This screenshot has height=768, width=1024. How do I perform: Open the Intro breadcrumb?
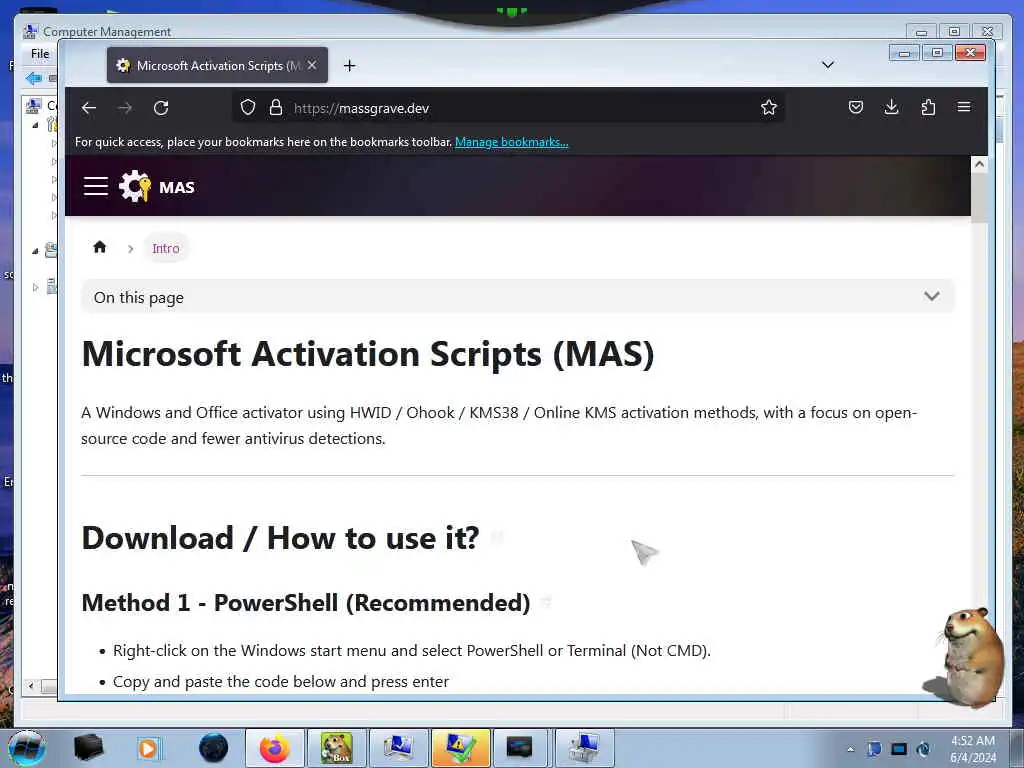pos(166,248)
